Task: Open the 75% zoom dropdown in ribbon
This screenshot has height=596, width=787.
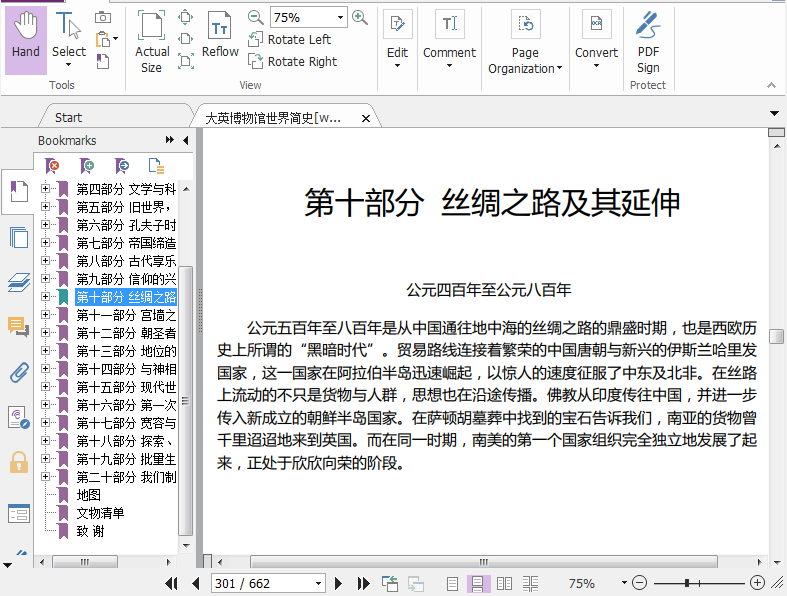Action: coord(340,17)
